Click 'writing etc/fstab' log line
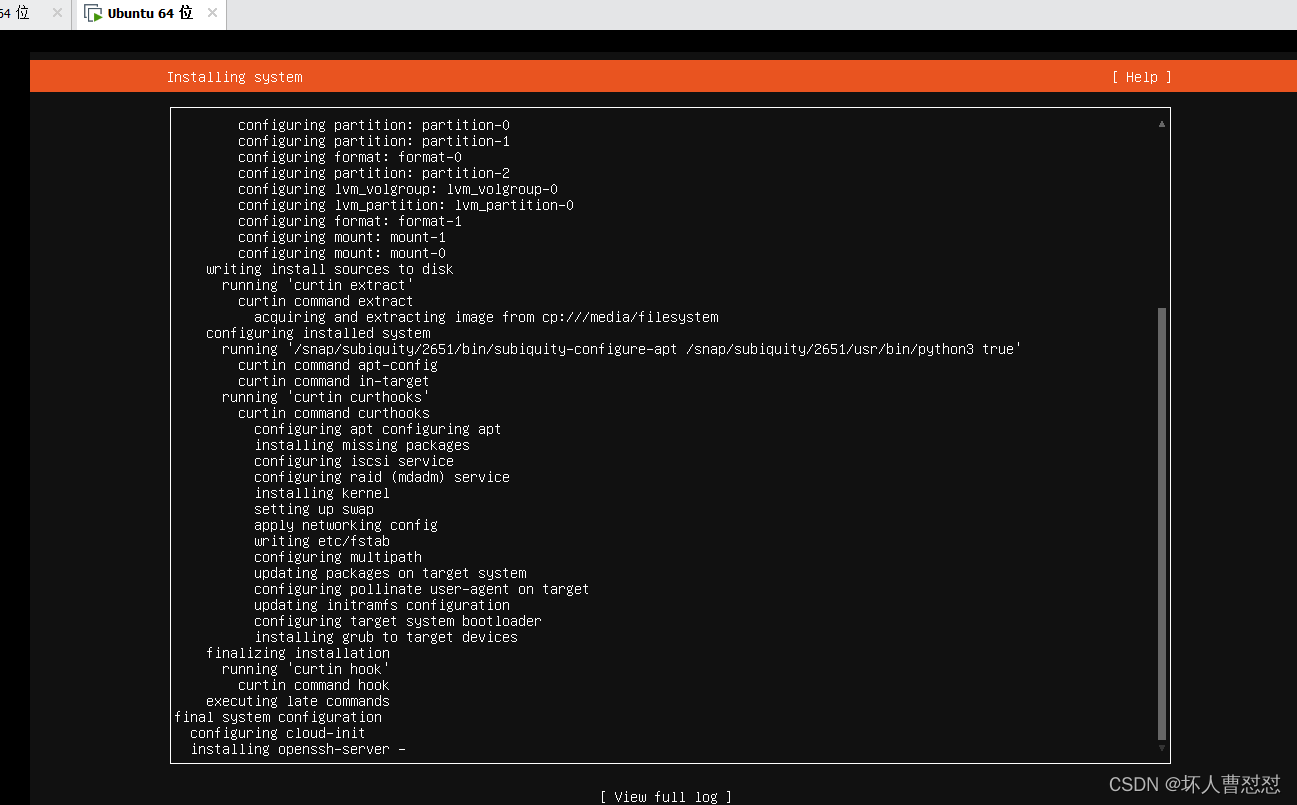This screenshot has height=805, width=1297. click(x=322, y=541)
